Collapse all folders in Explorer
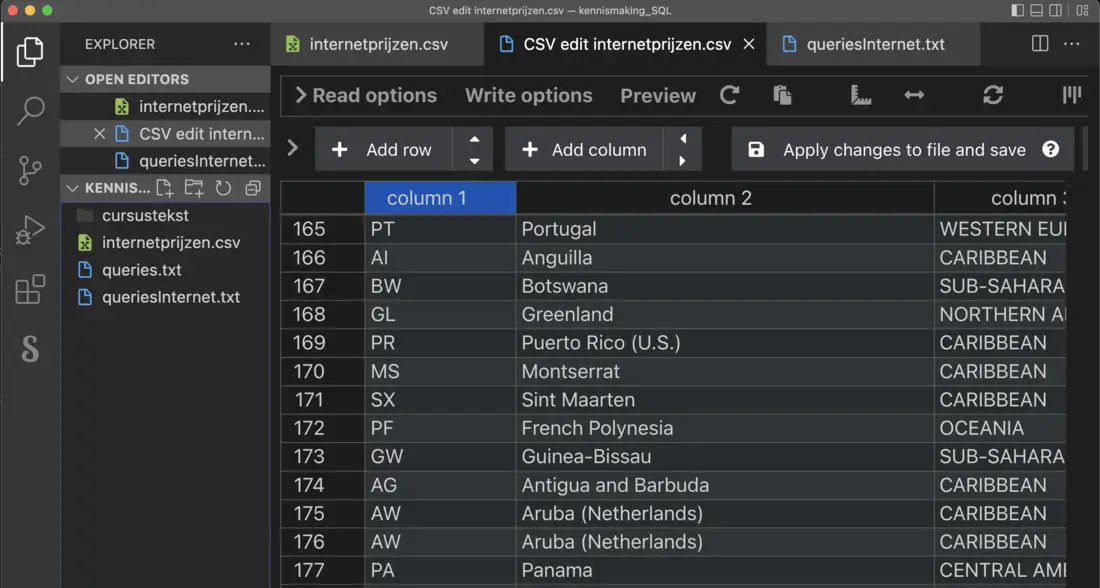The image size is (1100, 588). [x=253, y=188]
